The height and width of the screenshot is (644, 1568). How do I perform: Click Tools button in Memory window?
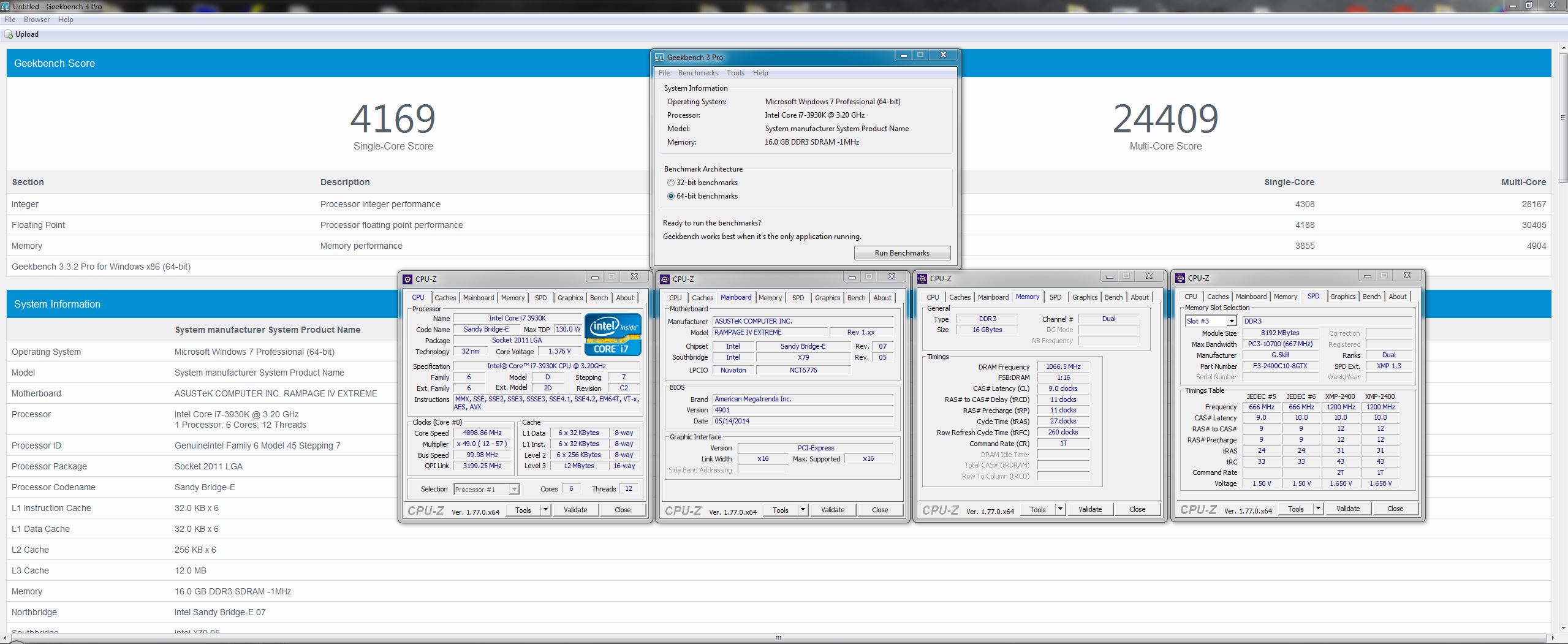coord(1037,509)
